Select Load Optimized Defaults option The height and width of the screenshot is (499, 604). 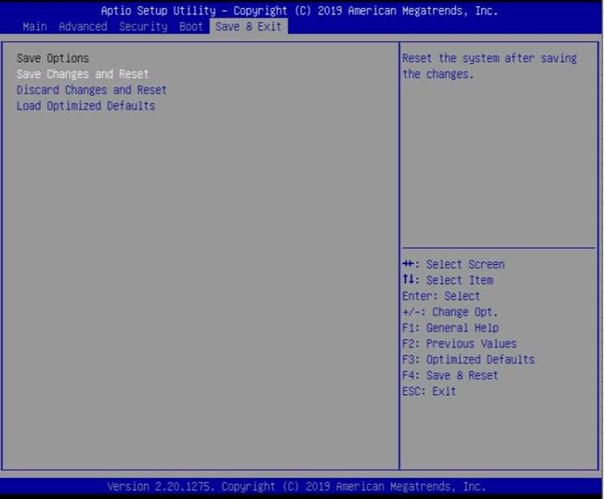click(86, 106)
